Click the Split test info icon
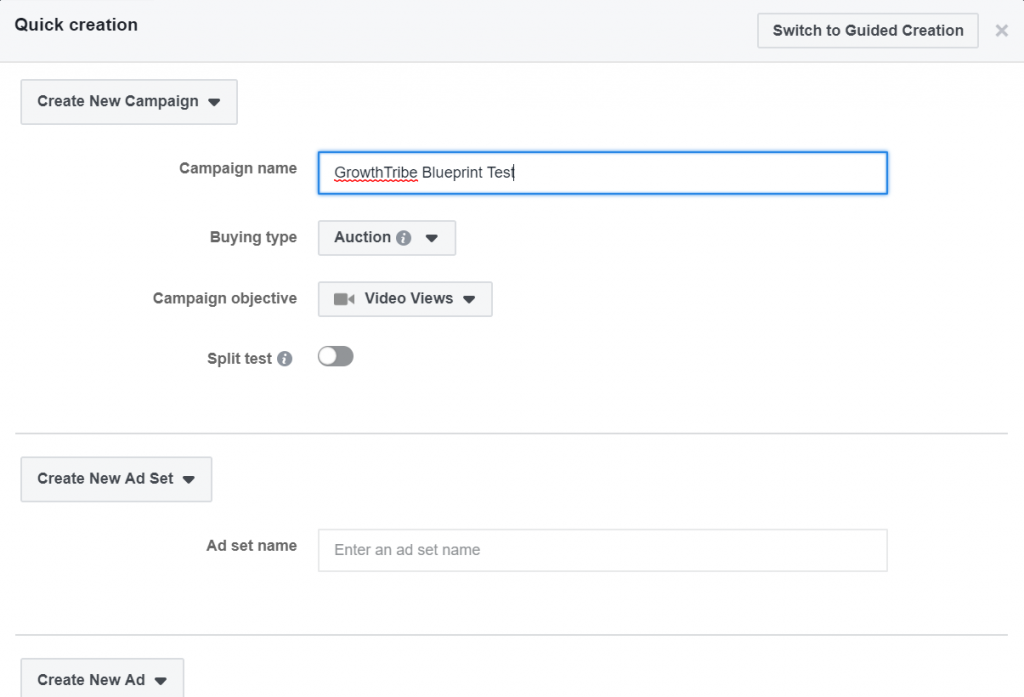The width and height of the screenshot is (1024, 697). coord(285,359)
